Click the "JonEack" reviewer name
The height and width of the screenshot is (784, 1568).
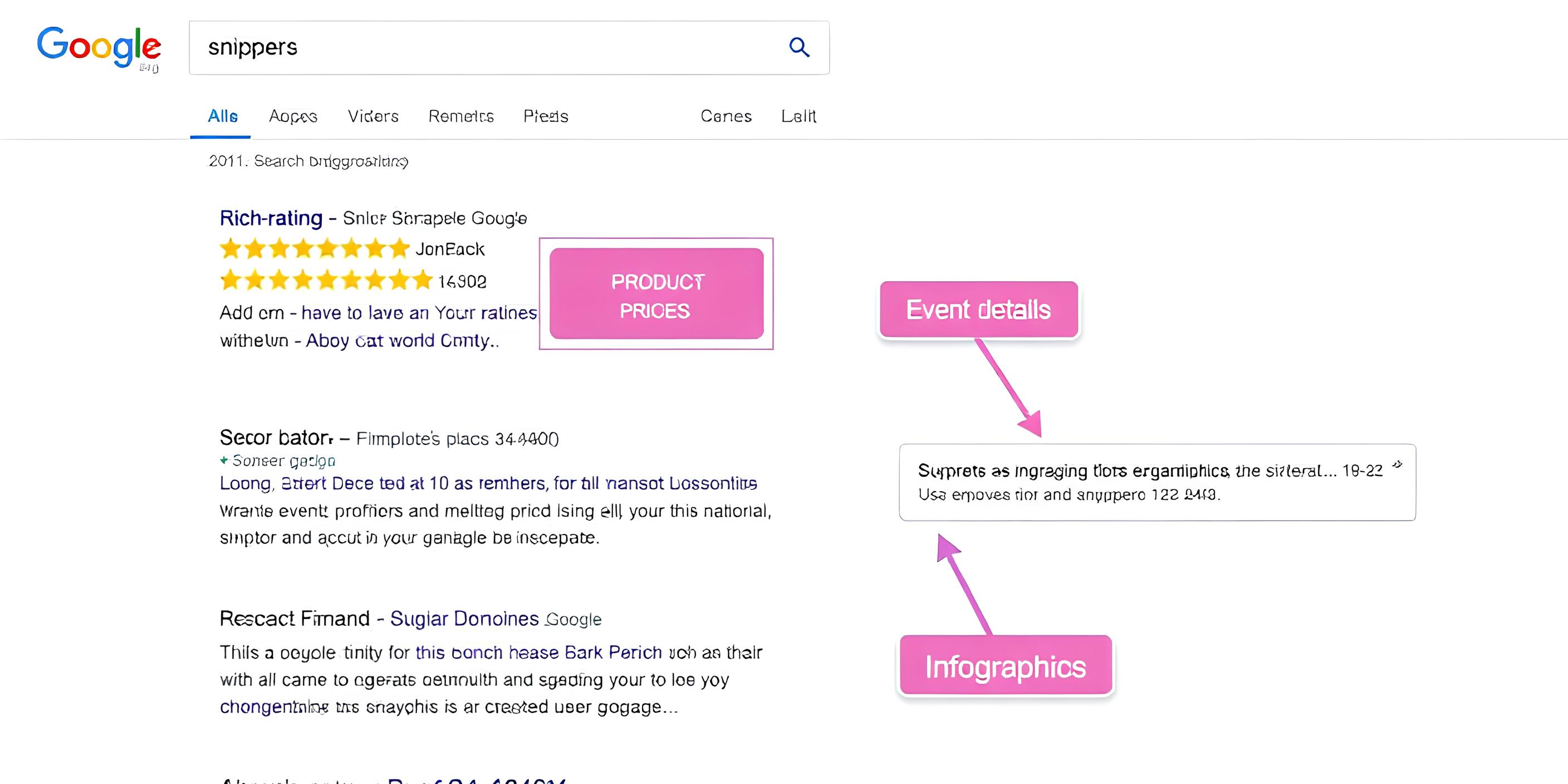pyautogui.click(x=450, y=249)
